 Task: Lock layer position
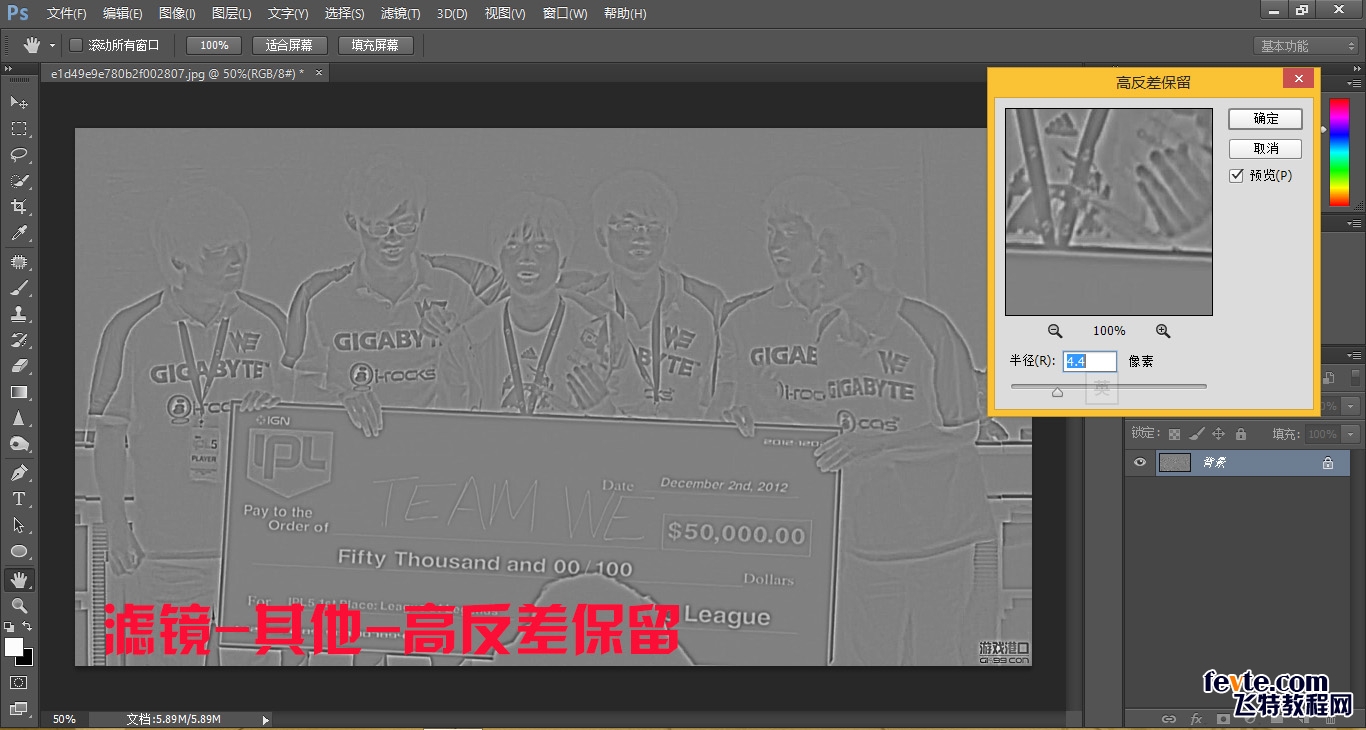click(1218, 434)
